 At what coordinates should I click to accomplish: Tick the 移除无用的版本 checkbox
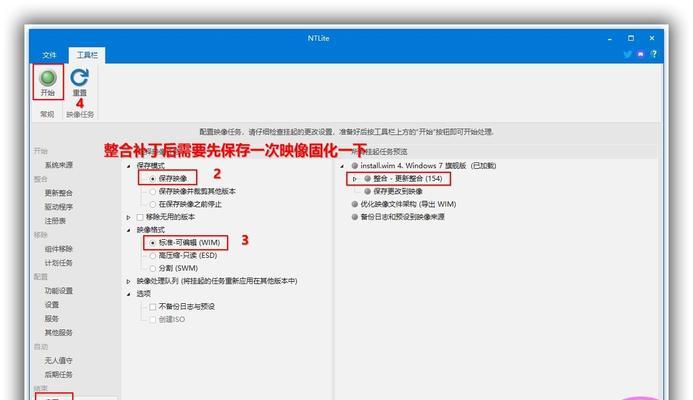pos(140,217)
